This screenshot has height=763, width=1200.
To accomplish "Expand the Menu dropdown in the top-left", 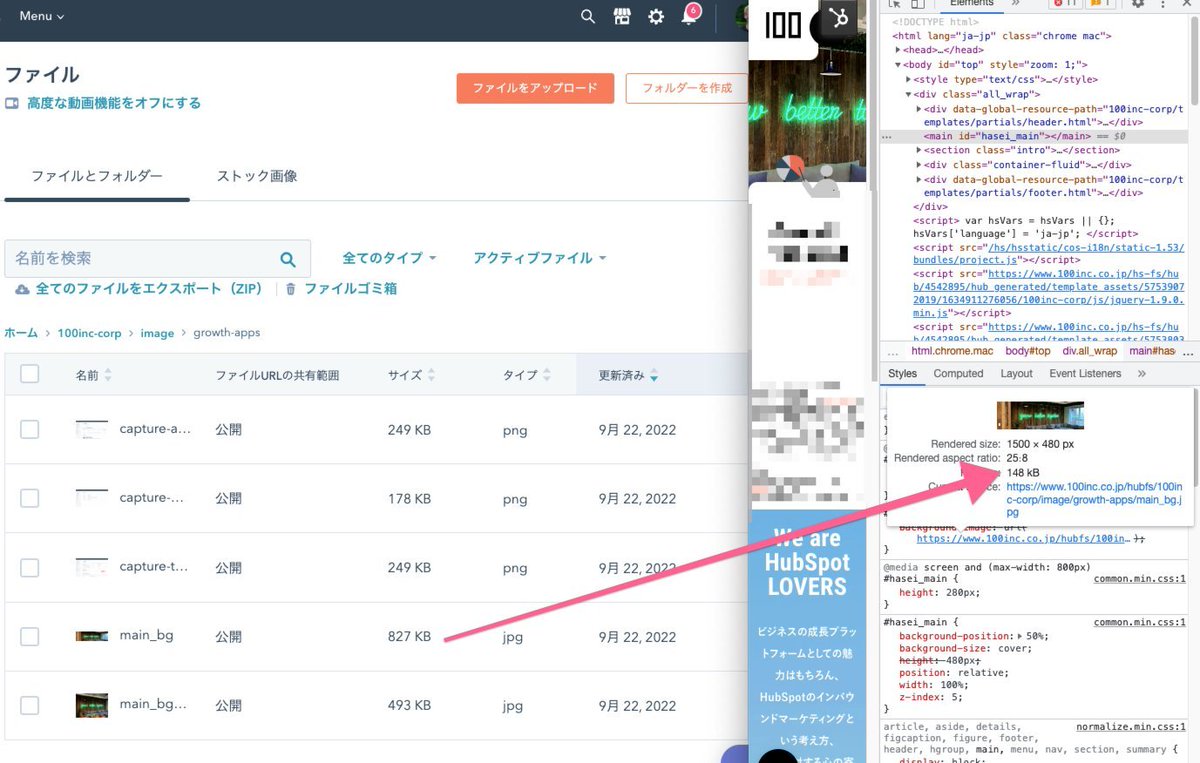I will [x=38, y=16].
